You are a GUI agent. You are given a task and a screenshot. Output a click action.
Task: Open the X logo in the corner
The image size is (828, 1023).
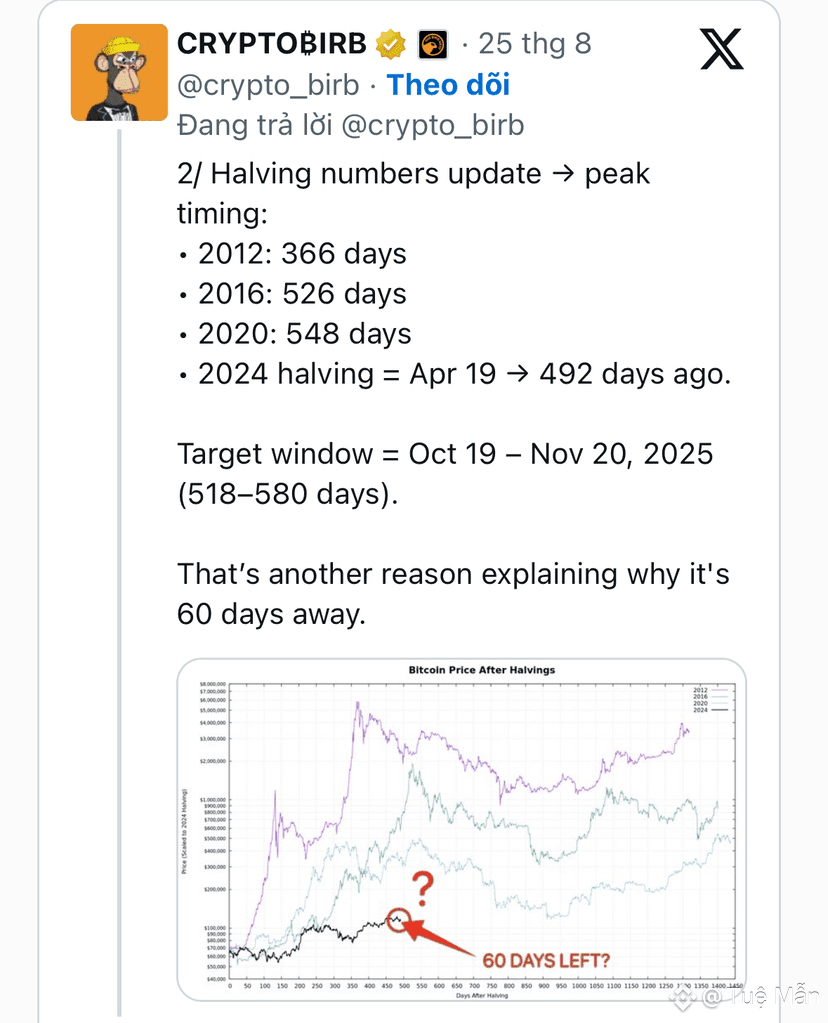[721, 49]
